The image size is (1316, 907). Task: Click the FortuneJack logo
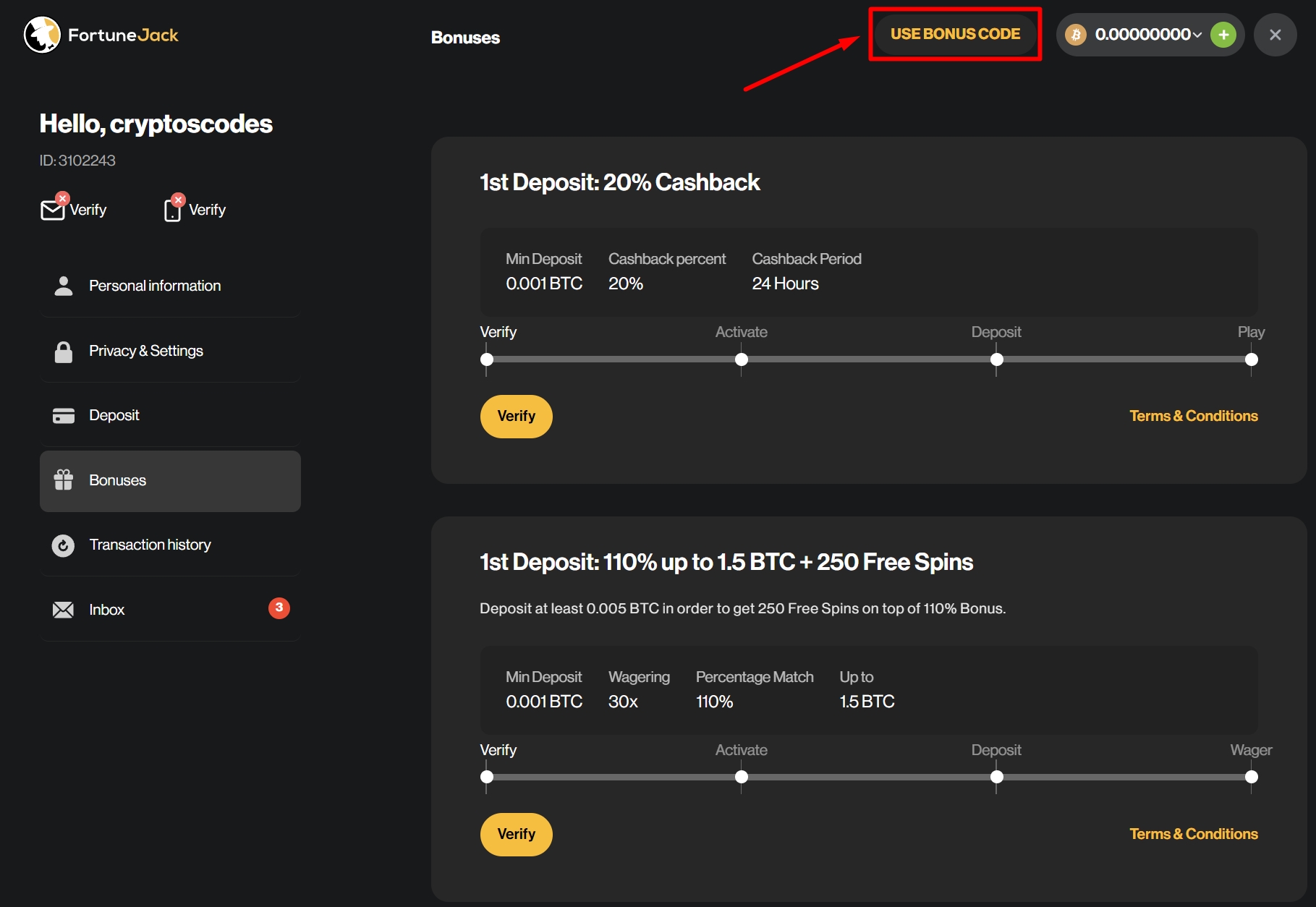[101, 35]
